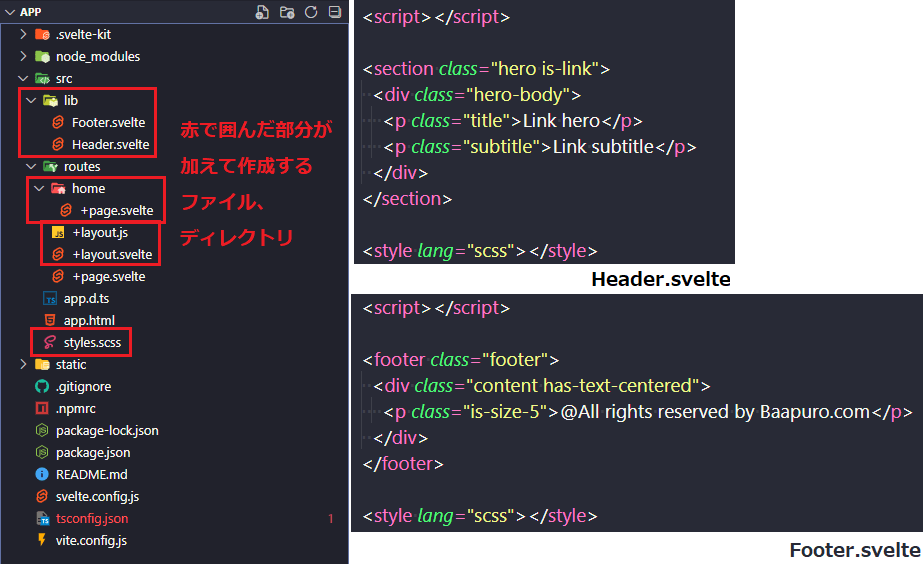Open +page.svelte inside the home folder

(117, 211)
